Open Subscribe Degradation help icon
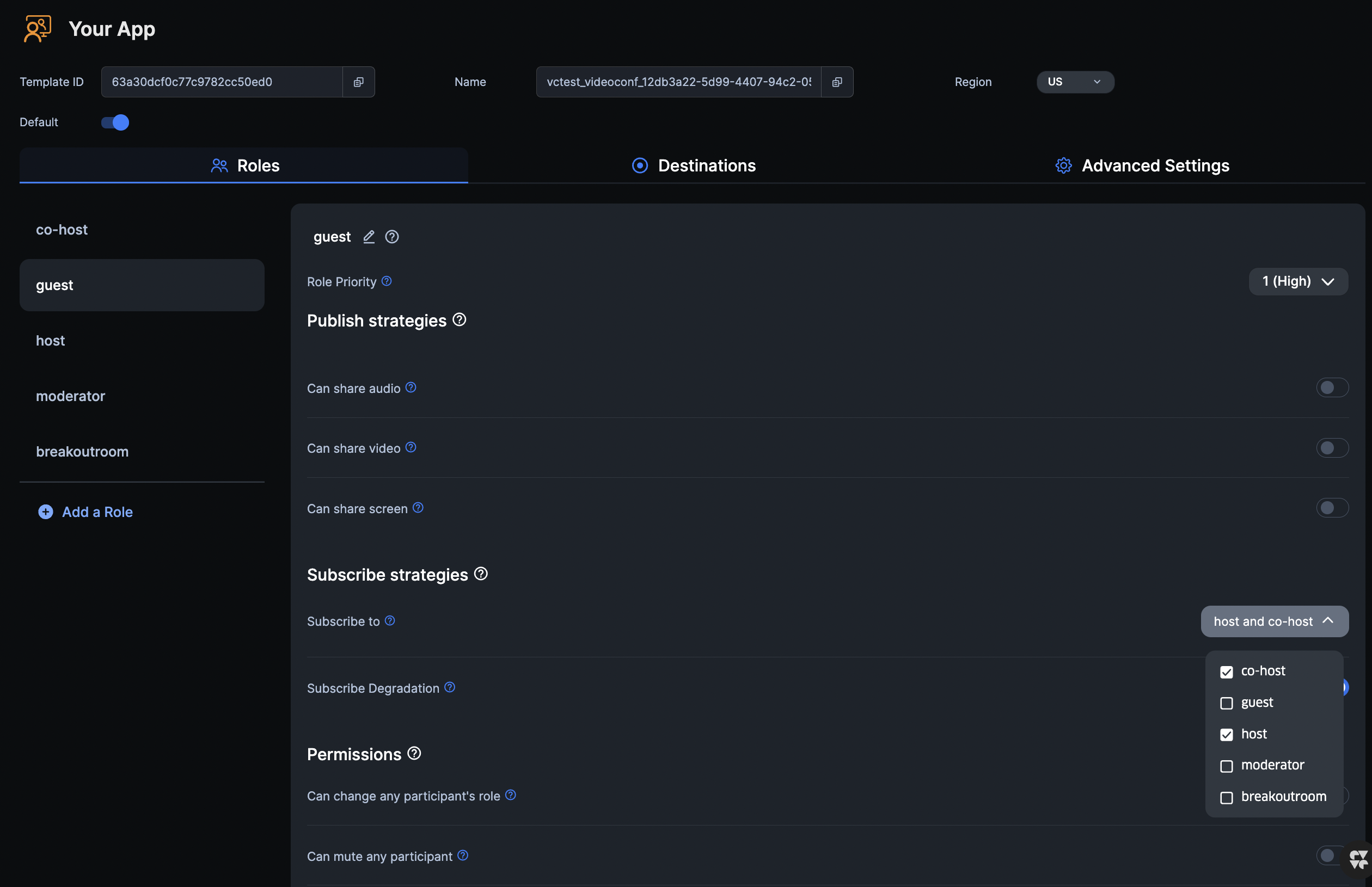The image size is (1372, 887). coord(450,687)
